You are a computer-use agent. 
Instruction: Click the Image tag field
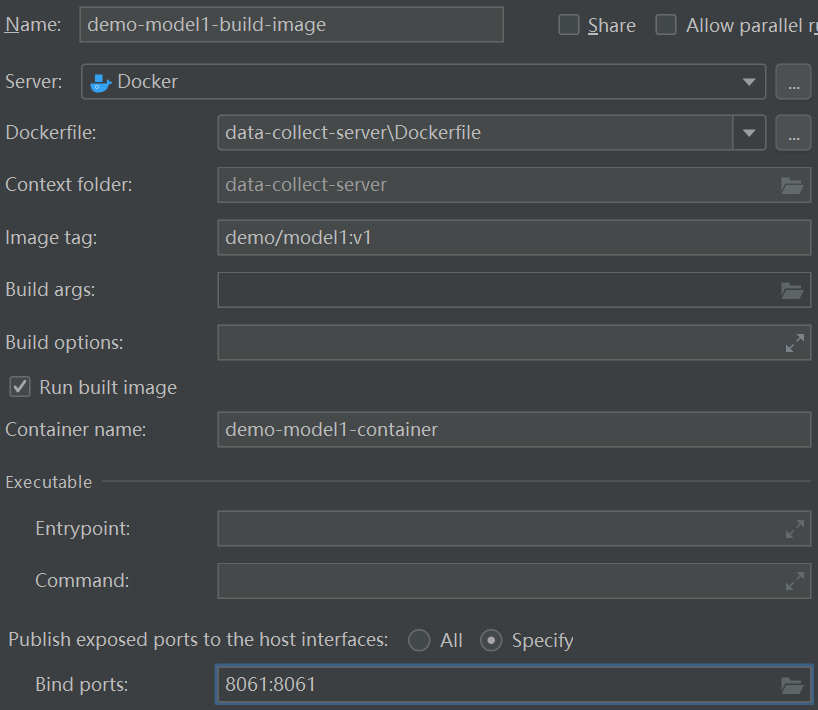(513, 238)
